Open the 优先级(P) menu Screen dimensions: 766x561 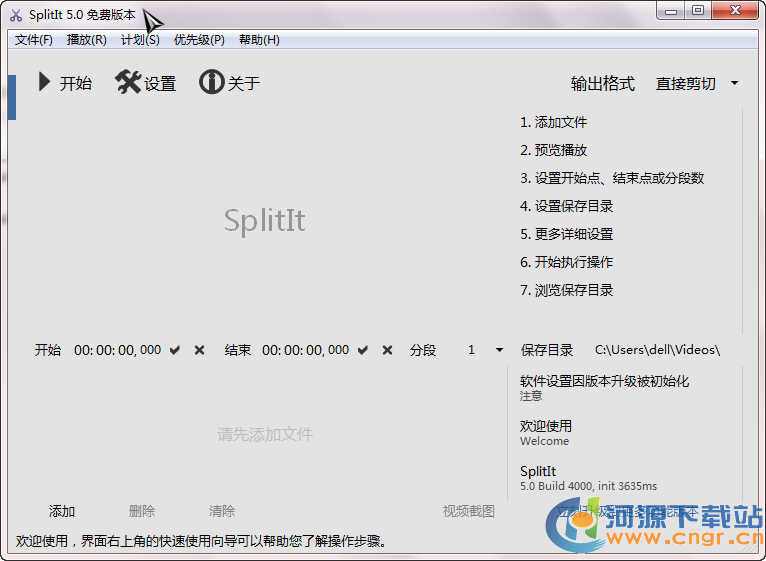(199, 40)
